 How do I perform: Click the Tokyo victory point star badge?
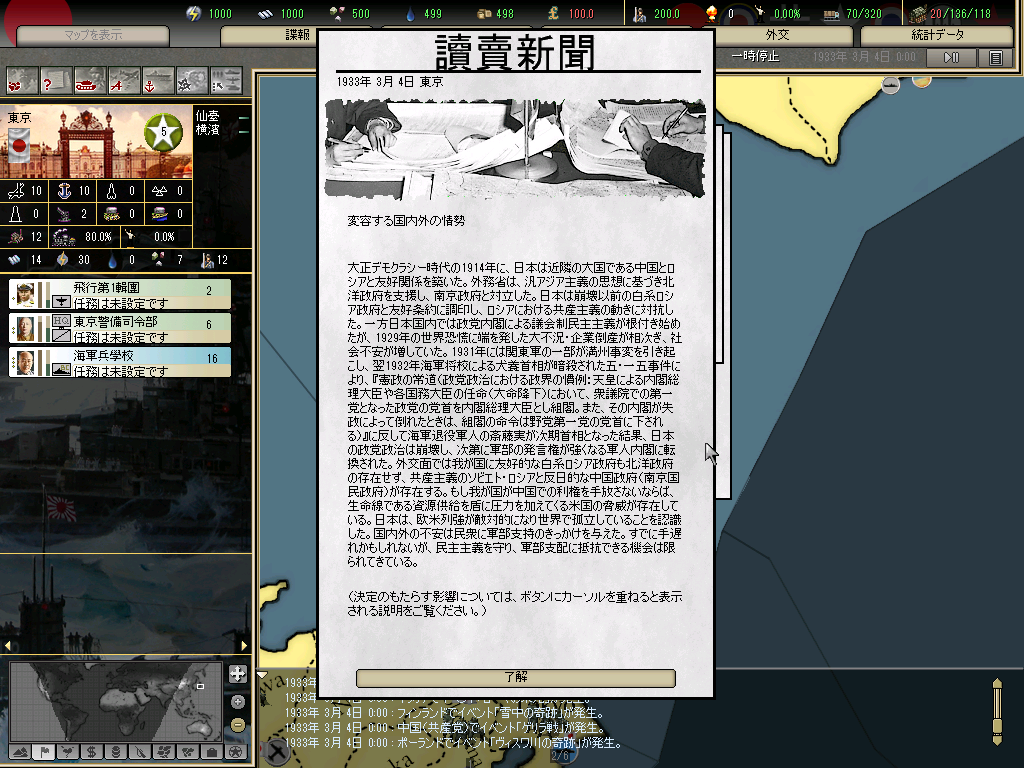click(163, 132)
